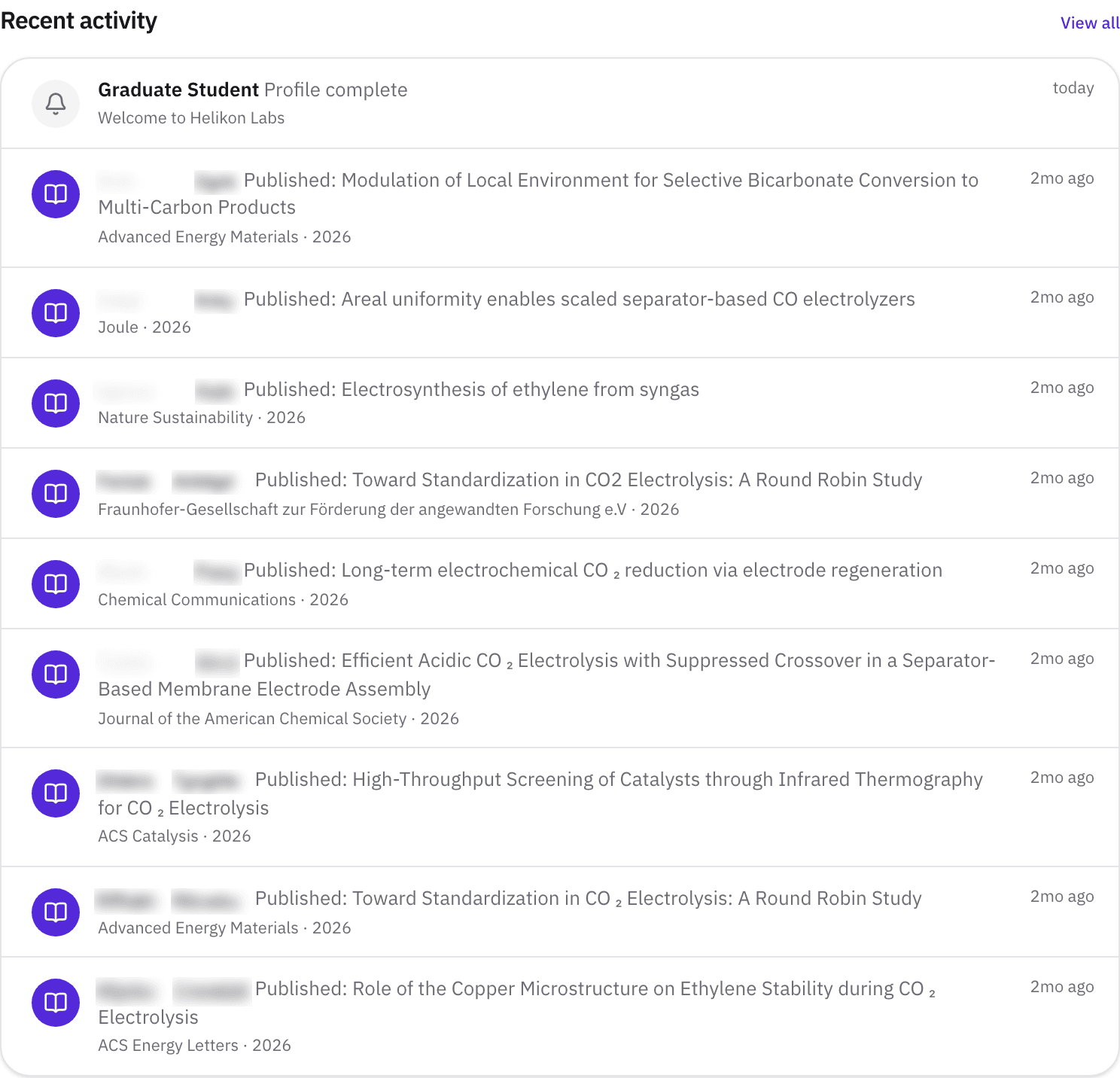Viewport: 1120px width, 1078px height.
Task: Open publication Modulation of Local Environment for Selective Bicarbonate Conversion
Action: [538, 193]
